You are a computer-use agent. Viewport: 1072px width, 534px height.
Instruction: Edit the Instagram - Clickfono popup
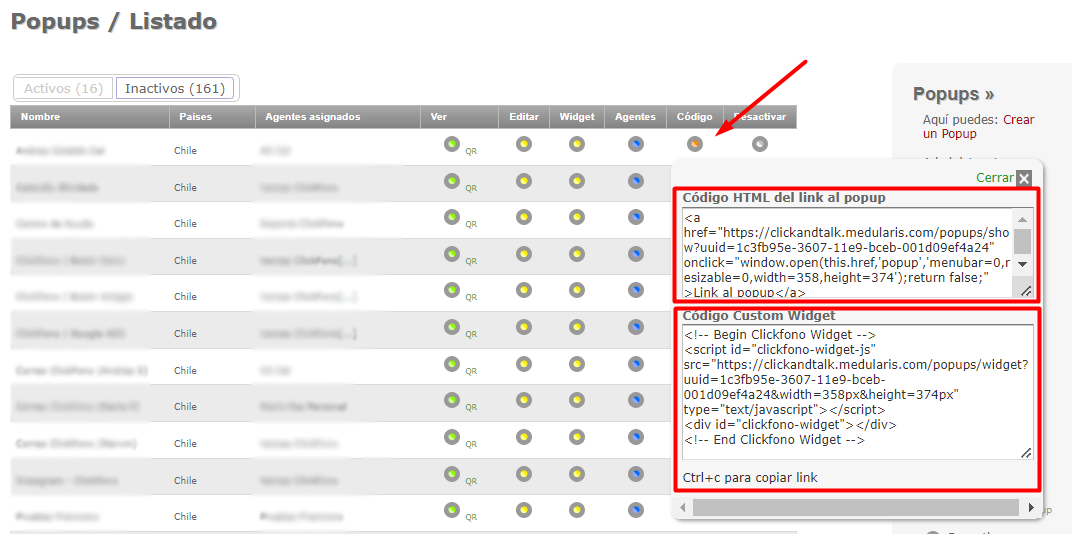[x=524, y=474]
